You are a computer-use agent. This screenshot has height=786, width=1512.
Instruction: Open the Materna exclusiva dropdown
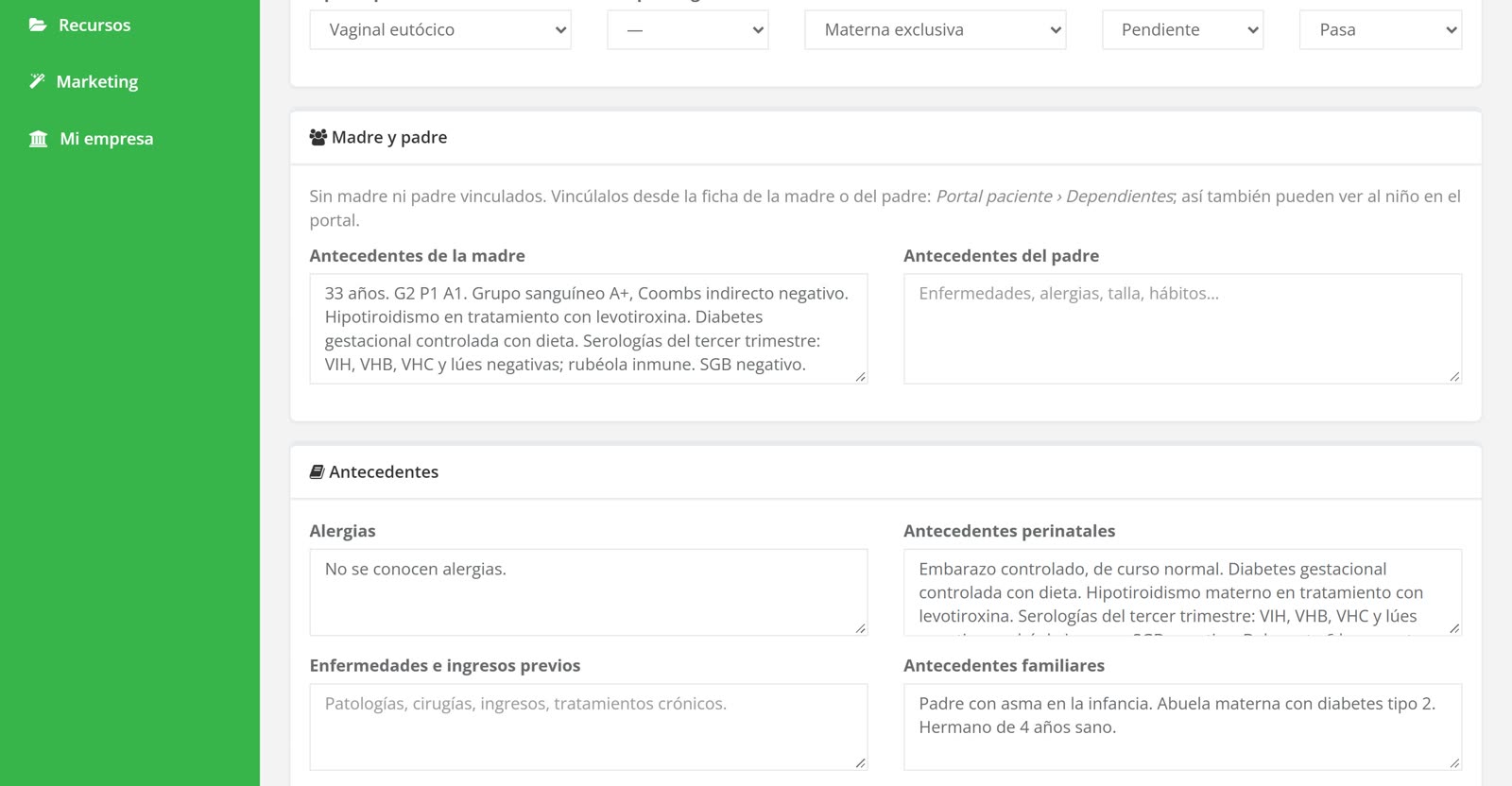(936, 30)
